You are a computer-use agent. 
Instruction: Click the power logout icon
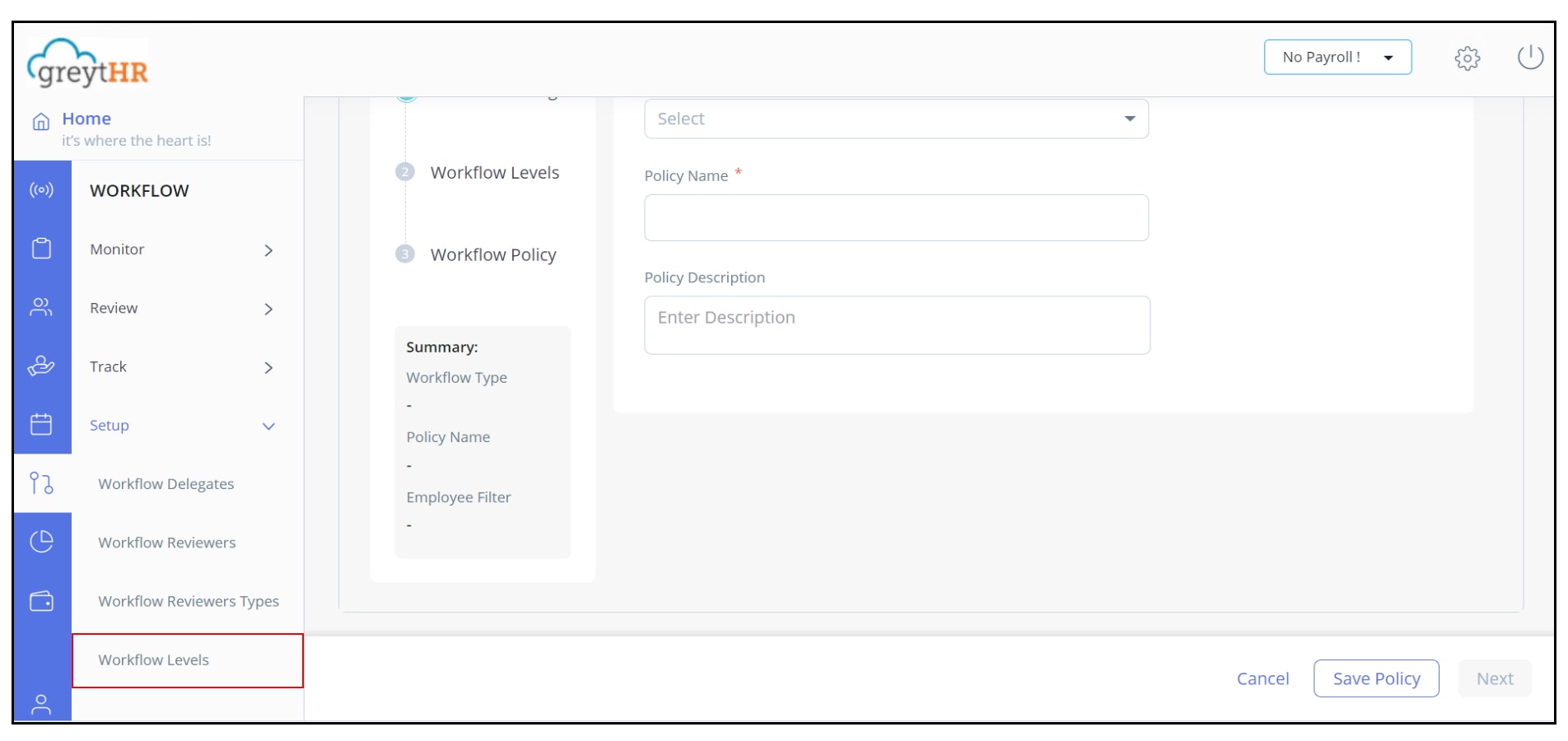1531,57
